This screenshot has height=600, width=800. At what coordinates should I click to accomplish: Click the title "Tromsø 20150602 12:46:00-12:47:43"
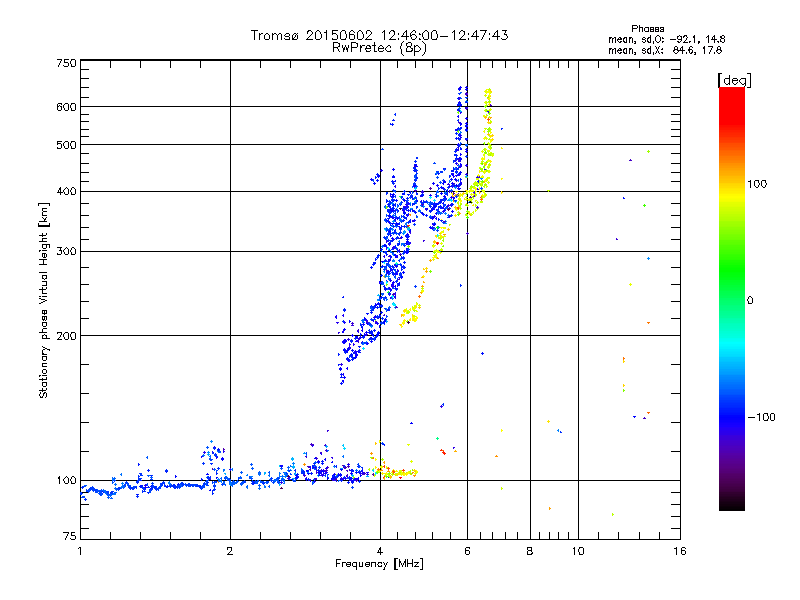pyautogui.click(x=379, y=35)
